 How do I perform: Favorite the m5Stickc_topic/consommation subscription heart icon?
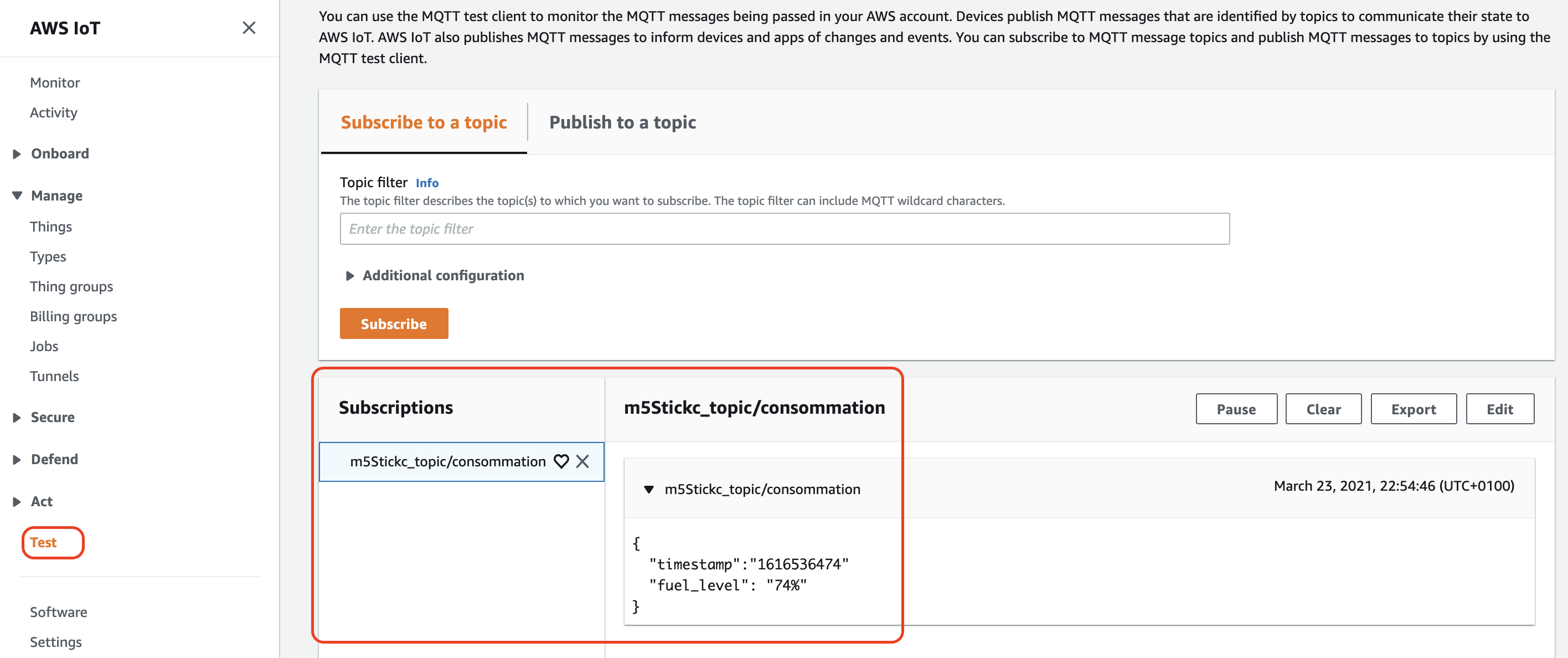(561, 461)
